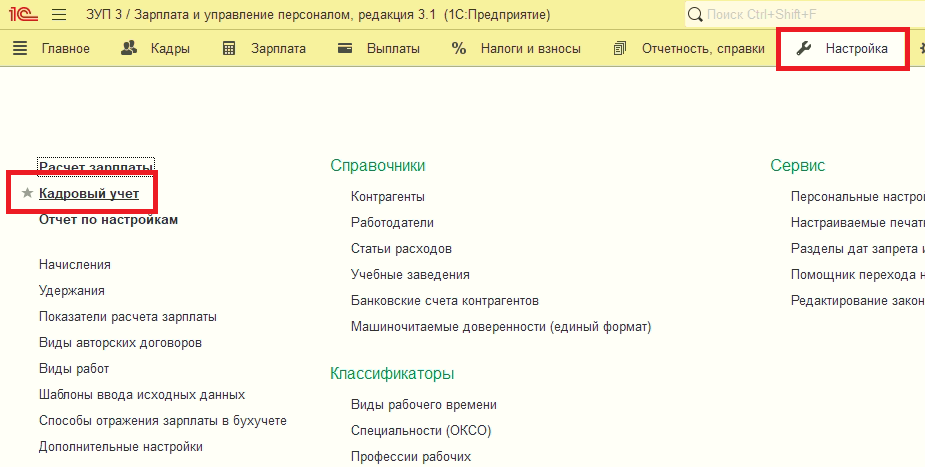Click the Сервис group heading

[798, 165]
